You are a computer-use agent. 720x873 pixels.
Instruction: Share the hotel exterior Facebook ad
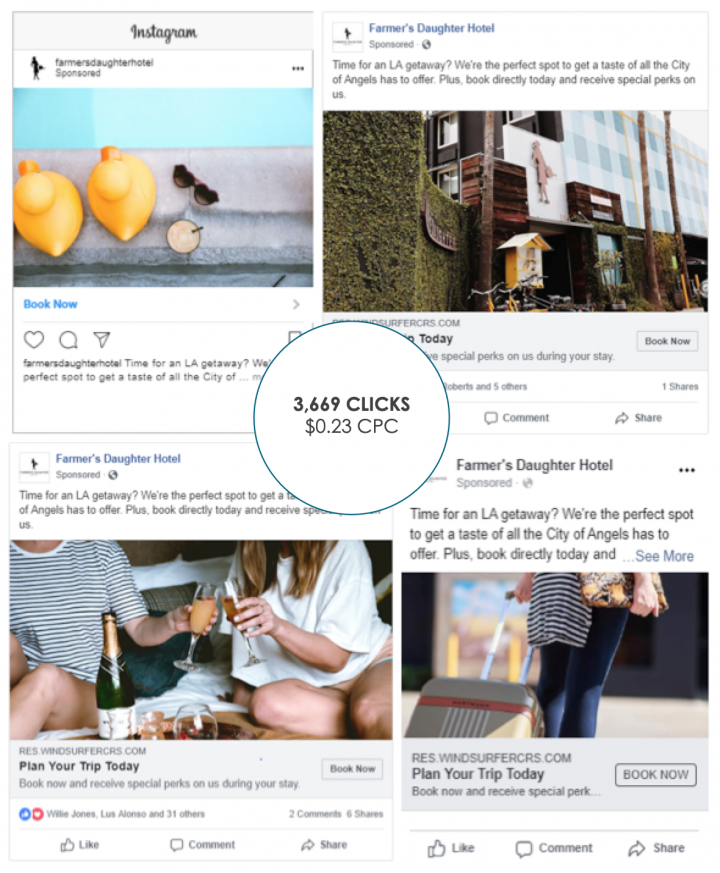(x=639, y=418)
